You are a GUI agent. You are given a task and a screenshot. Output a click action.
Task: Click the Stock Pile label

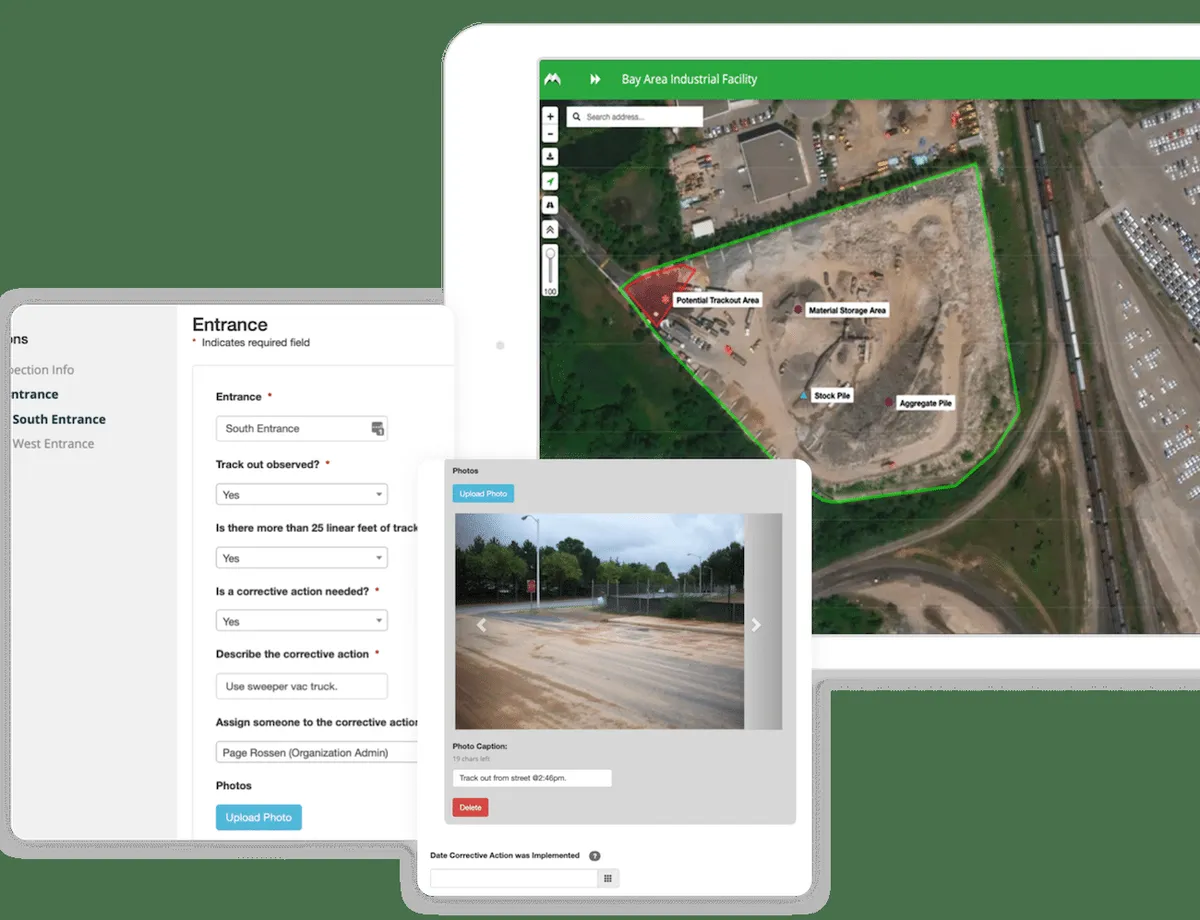pos(832,396)
